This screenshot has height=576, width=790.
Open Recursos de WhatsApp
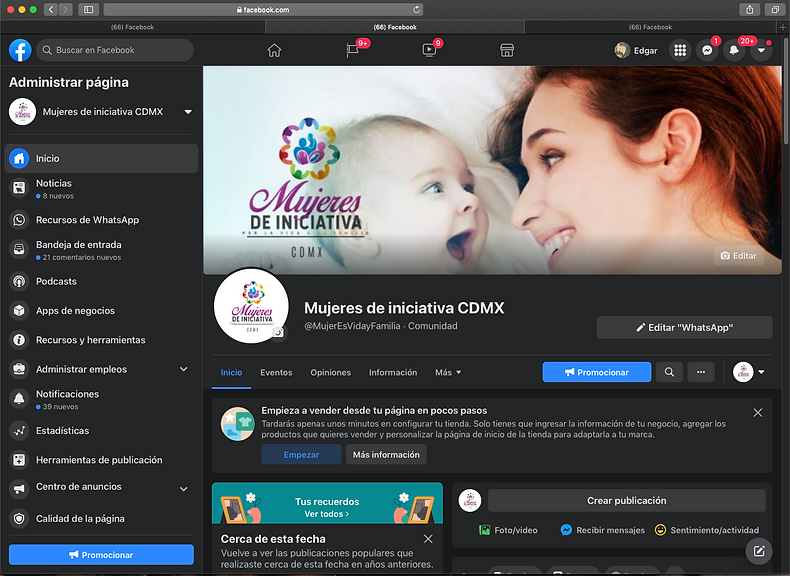point(101,220)
